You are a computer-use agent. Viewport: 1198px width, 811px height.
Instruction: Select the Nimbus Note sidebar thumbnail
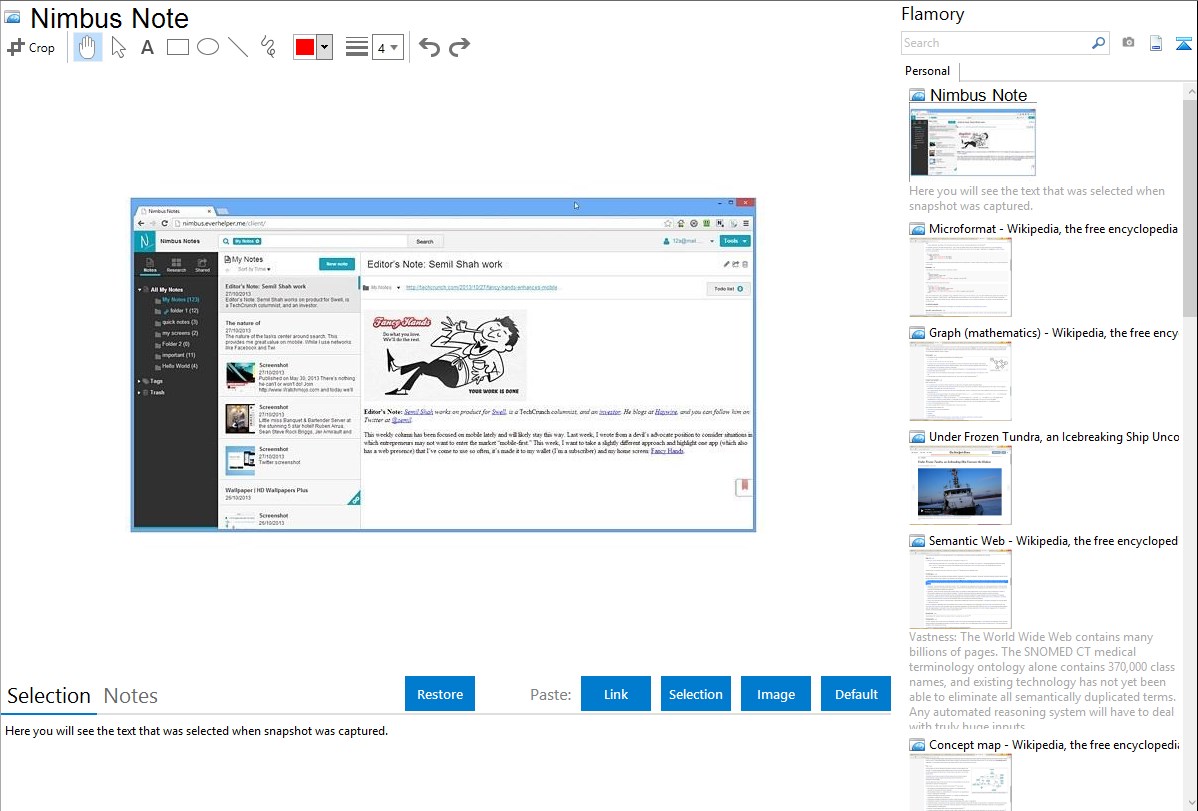click(973, 143)
